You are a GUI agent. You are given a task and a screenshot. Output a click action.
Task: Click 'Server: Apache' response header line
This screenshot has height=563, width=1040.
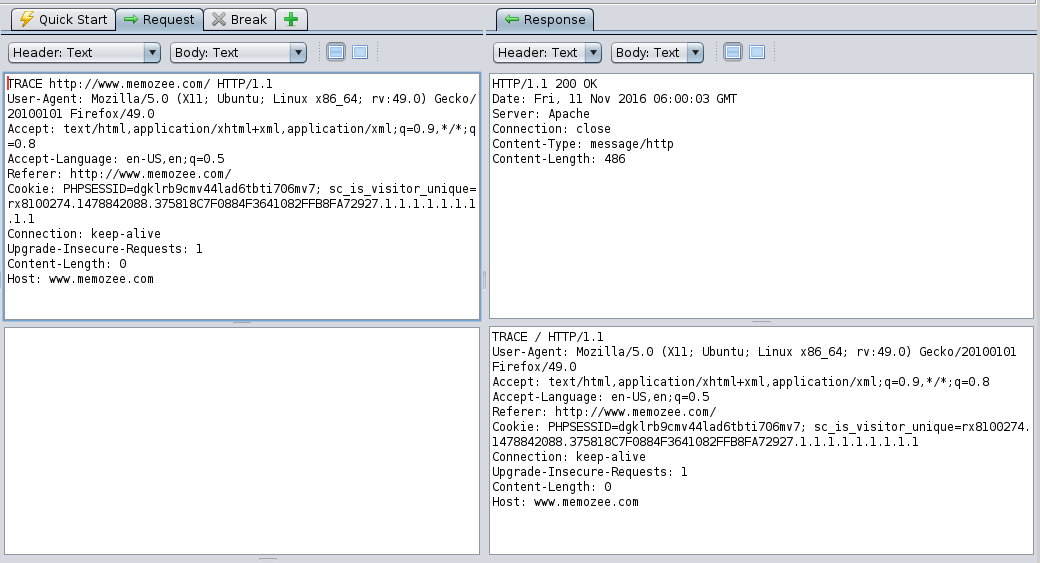pyautogui.click(x=541, y=113)
